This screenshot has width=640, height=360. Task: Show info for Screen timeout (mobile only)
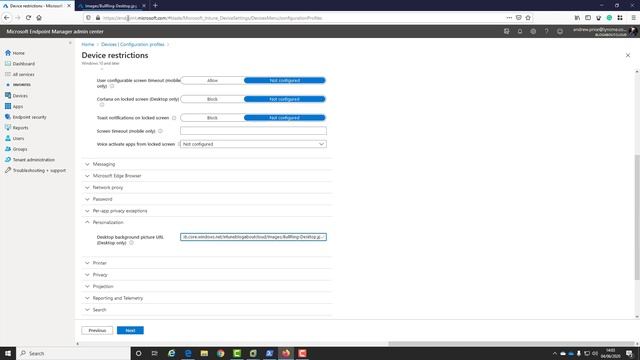[160, 131]
